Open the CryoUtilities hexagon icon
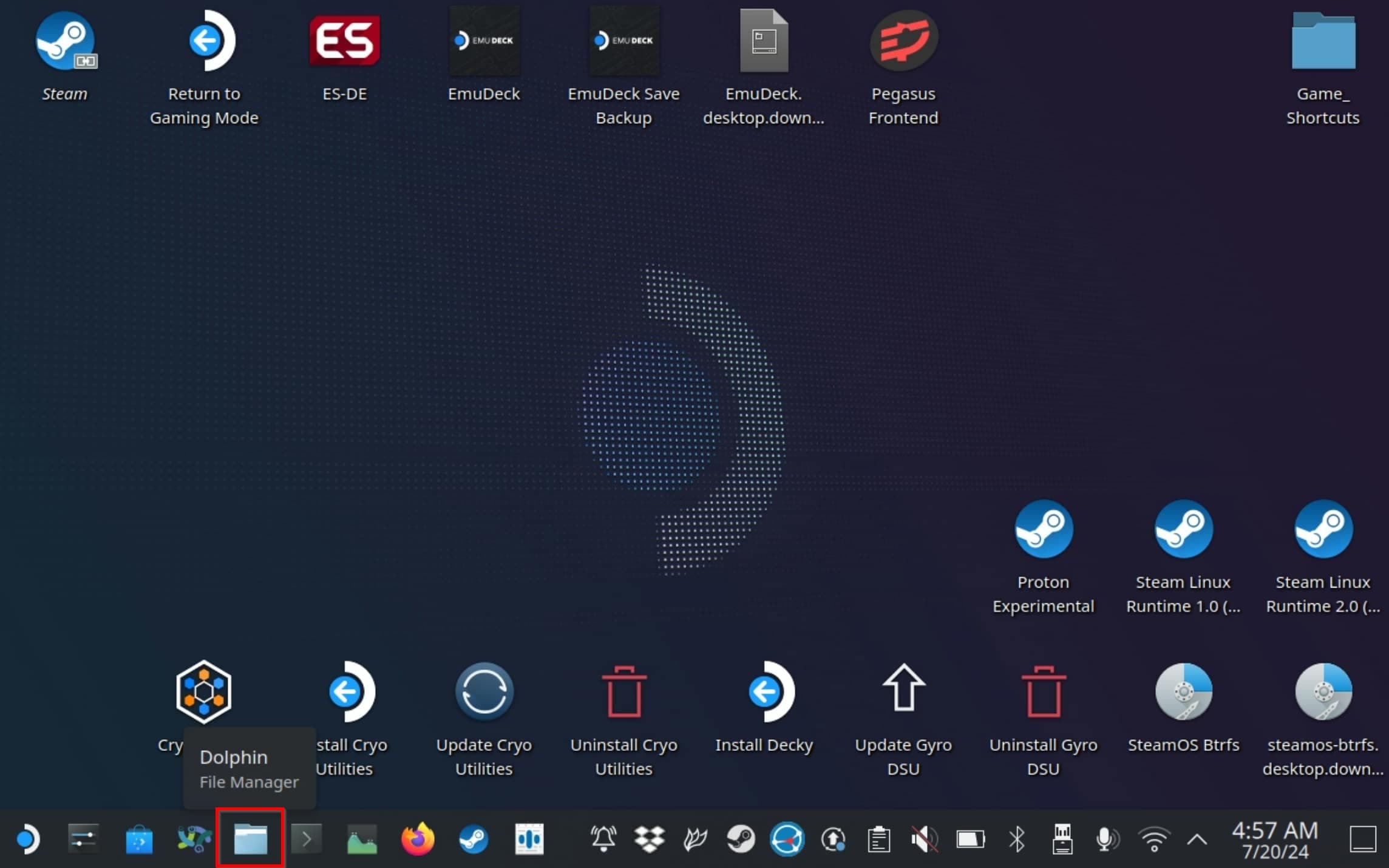1389x868 pixels. click(x=204, y=692)
